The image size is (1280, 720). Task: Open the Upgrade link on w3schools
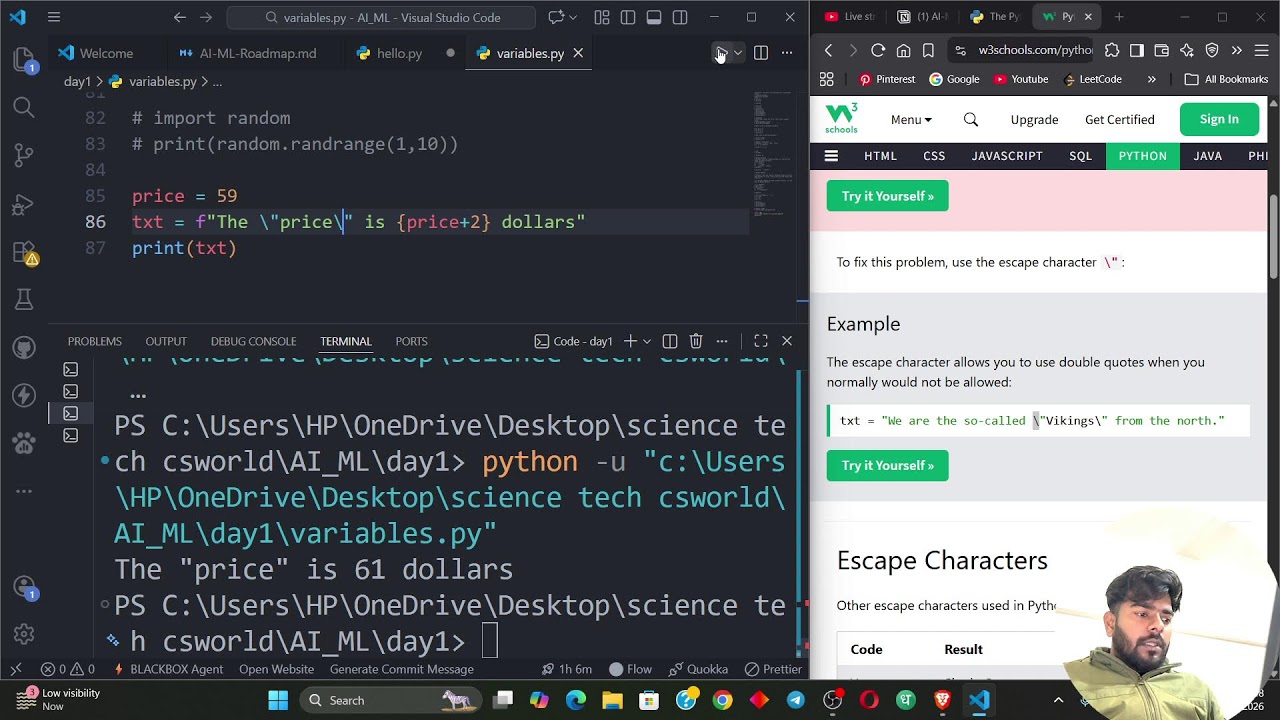(x=1034, y=119)
